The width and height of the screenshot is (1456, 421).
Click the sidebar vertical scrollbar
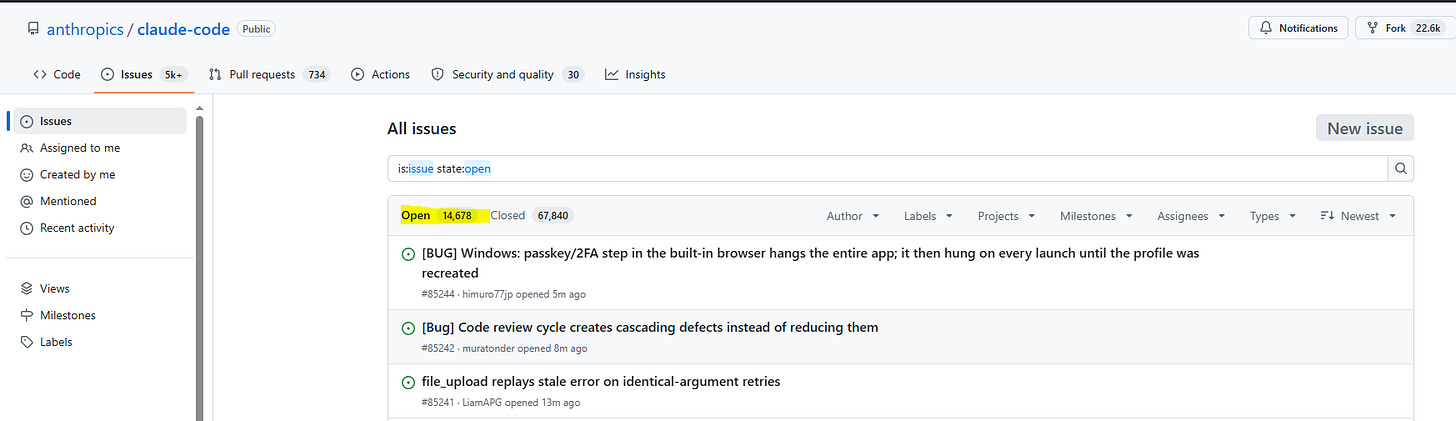pos(198,270)
